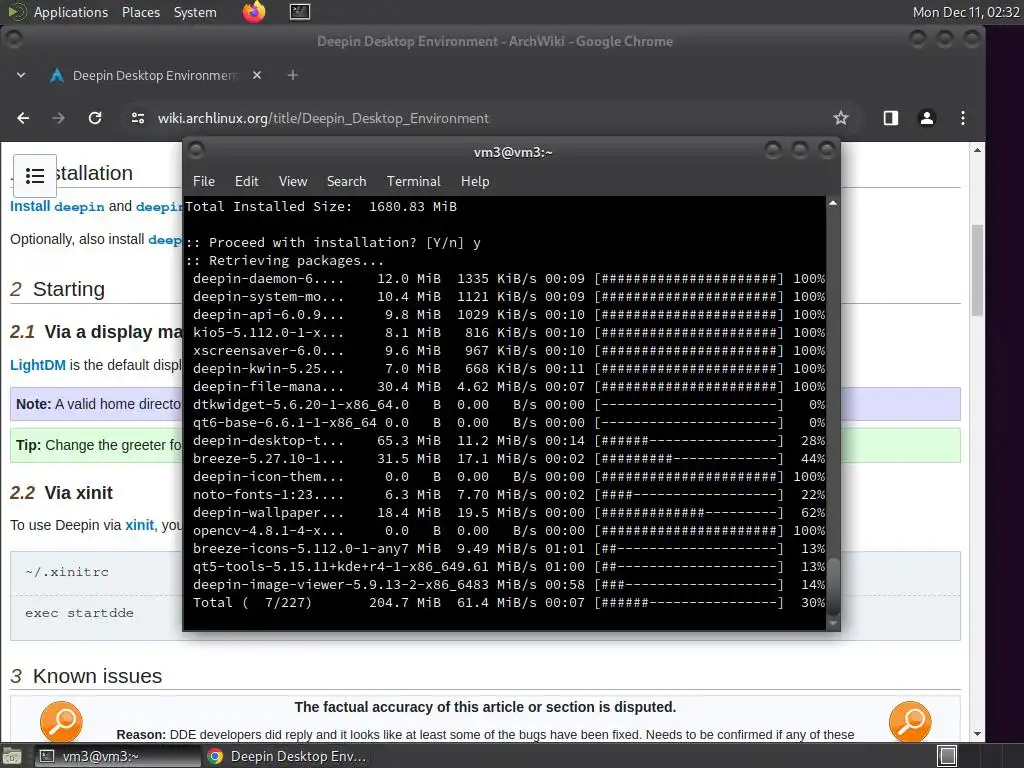
Task: Click Chrome page scroll up arrow
Action: click(977, 150)
